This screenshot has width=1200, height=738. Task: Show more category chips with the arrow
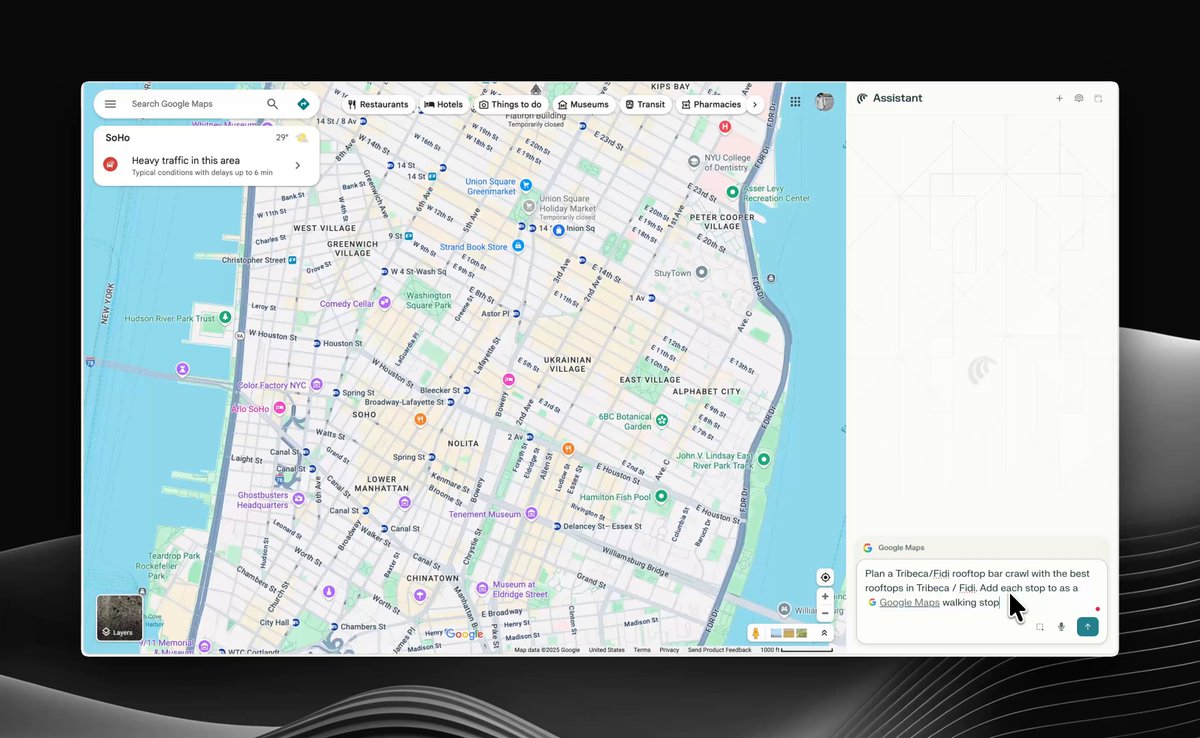click(x=754, y=104)
